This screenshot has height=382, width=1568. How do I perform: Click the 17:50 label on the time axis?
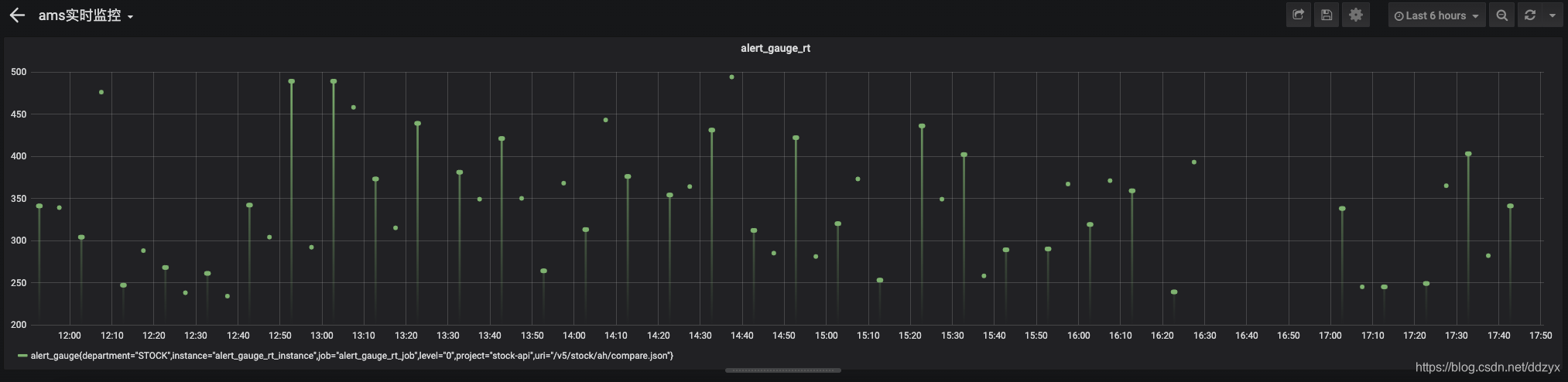point(1540,336)
